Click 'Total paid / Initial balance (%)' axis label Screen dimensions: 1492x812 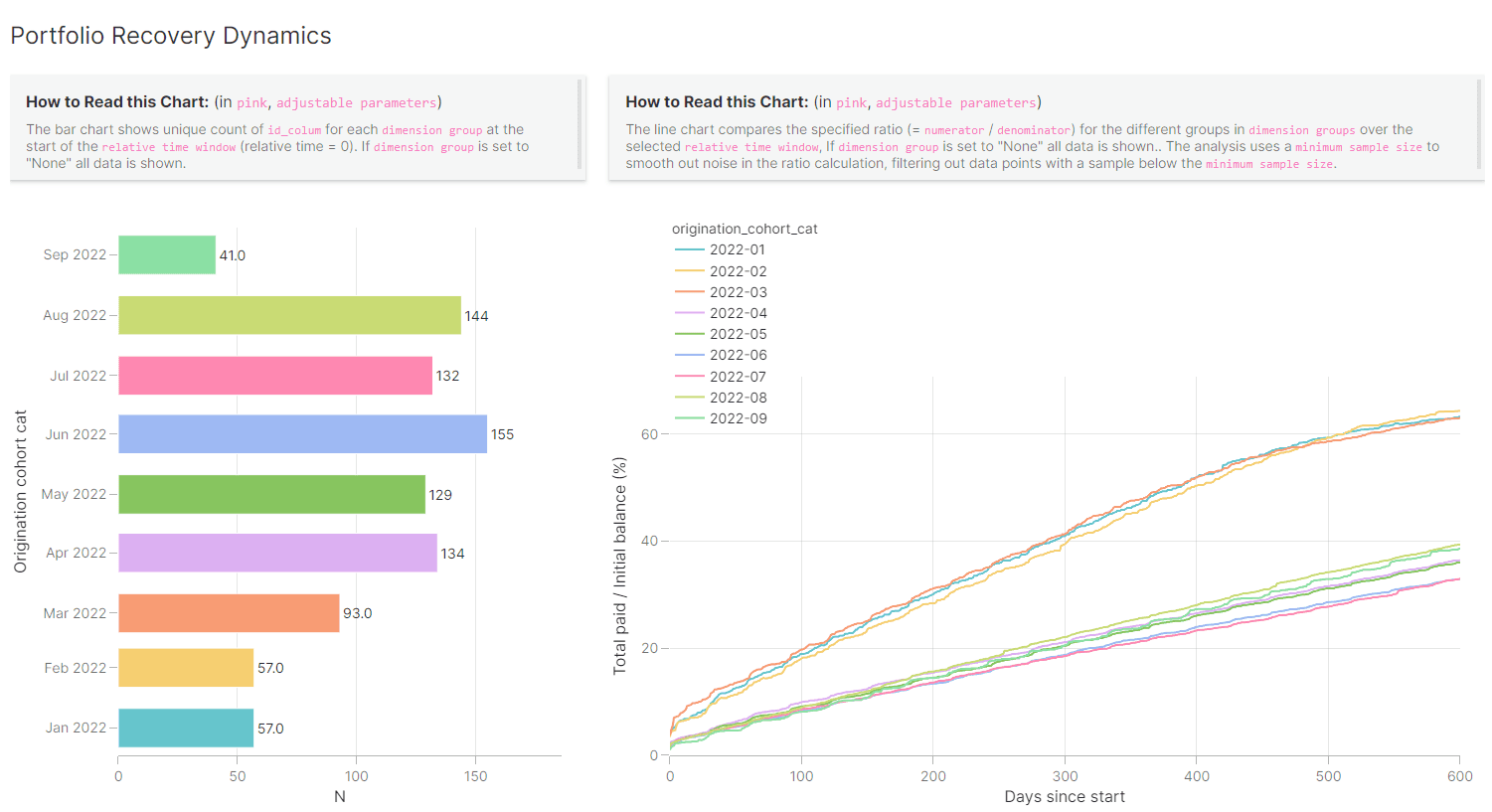619,566
